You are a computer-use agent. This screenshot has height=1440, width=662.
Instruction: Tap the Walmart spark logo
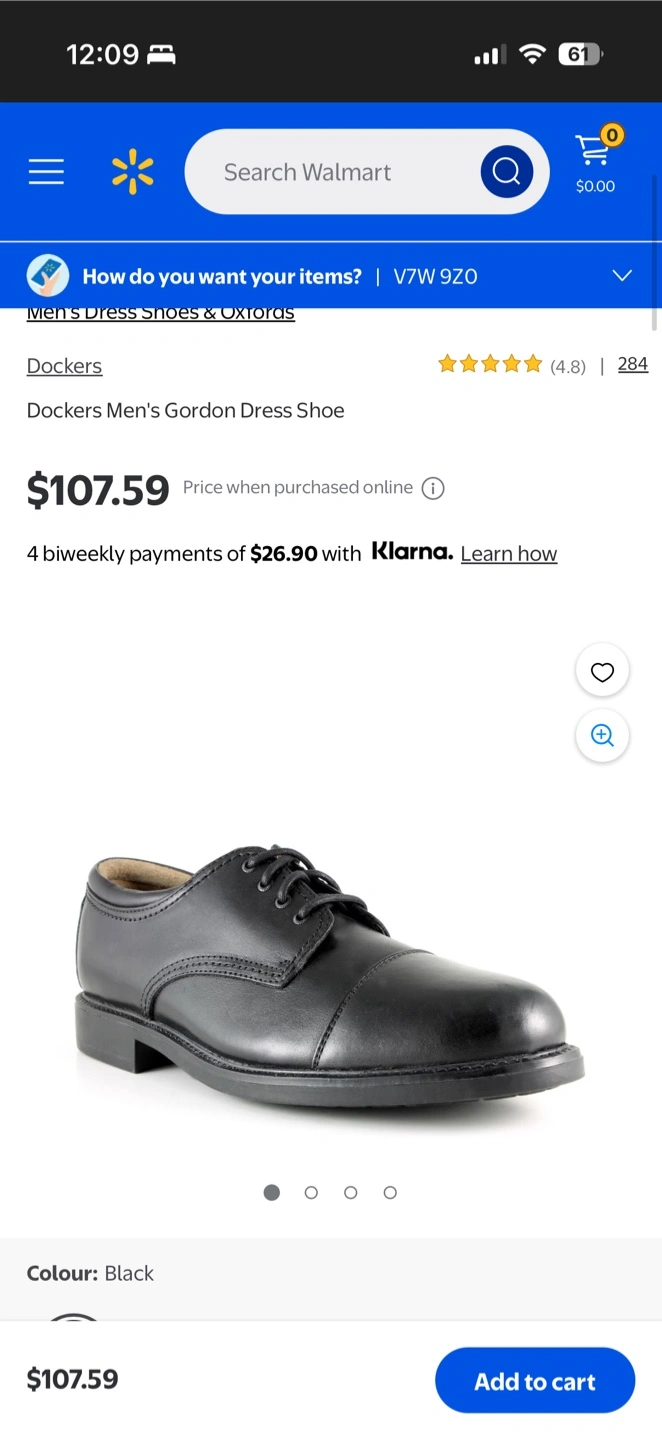[x=133, y=172]
